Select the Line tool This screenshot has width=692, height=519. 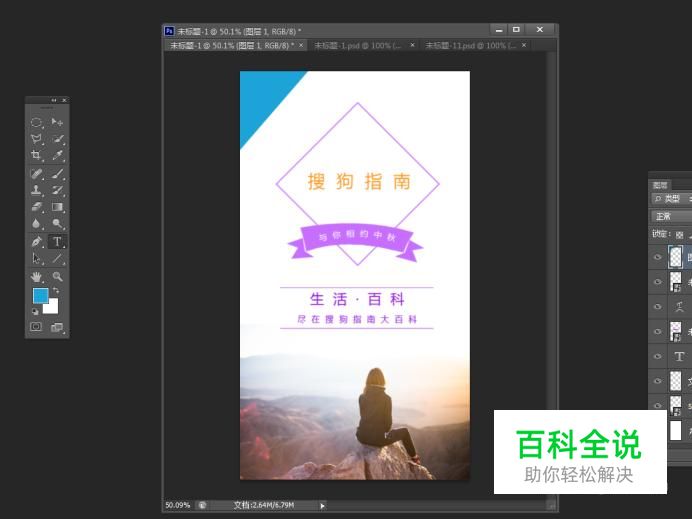[57, 259]
